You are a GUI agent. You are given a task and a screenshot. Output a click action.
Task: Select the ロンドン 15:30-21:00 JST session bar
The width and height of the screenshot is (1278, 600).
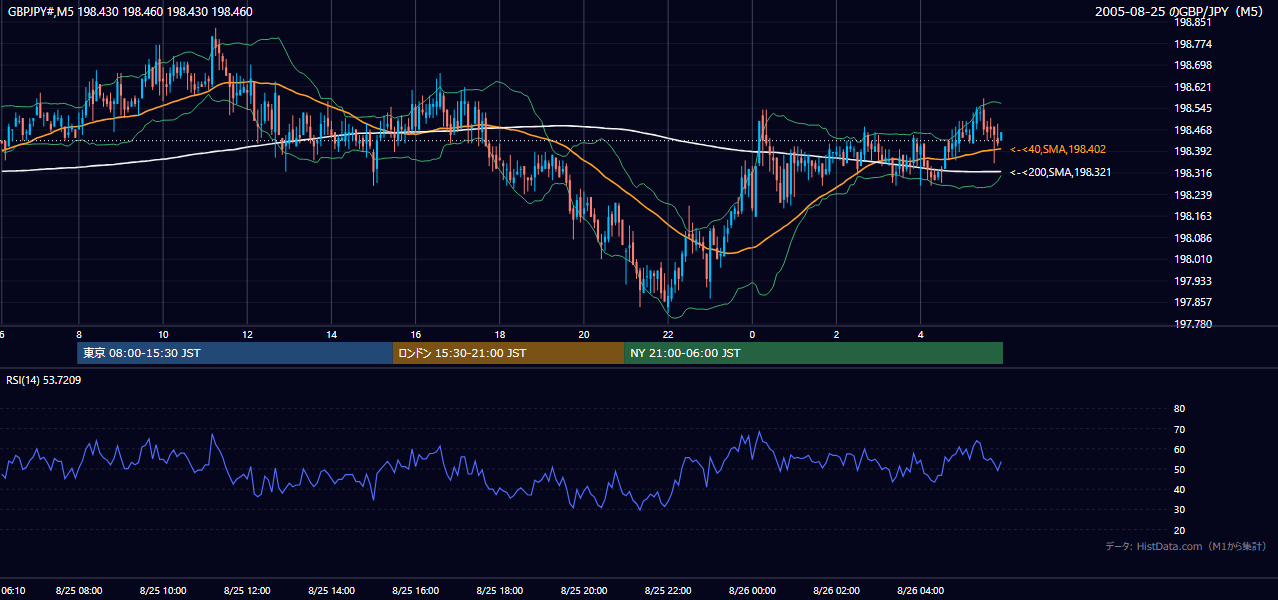[508, 353]
